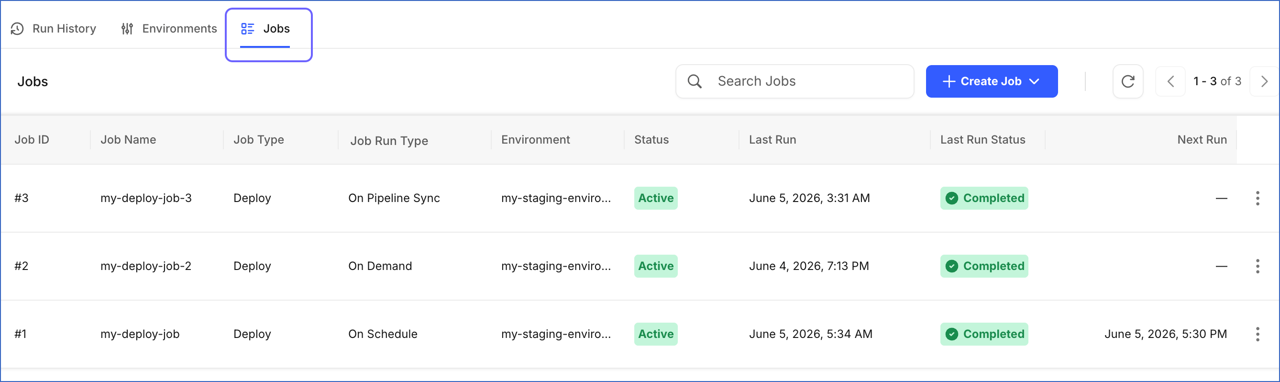Click the 1 - 3 of 3 pagination text

point(1217,81)
